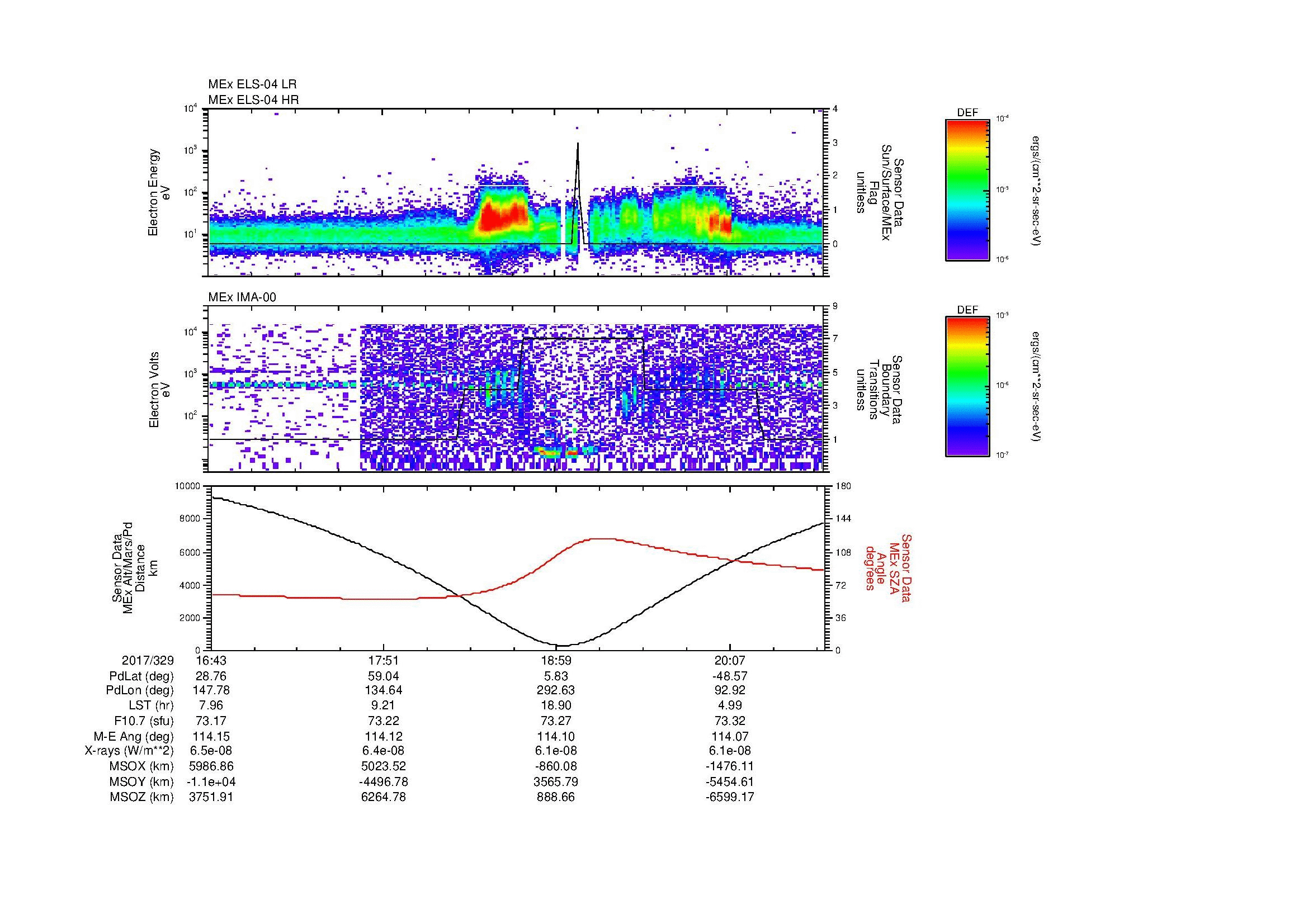Screen dimensions: 1308x924
Task: Click the Electron Energy eV axis label
Action: point(159,192)
